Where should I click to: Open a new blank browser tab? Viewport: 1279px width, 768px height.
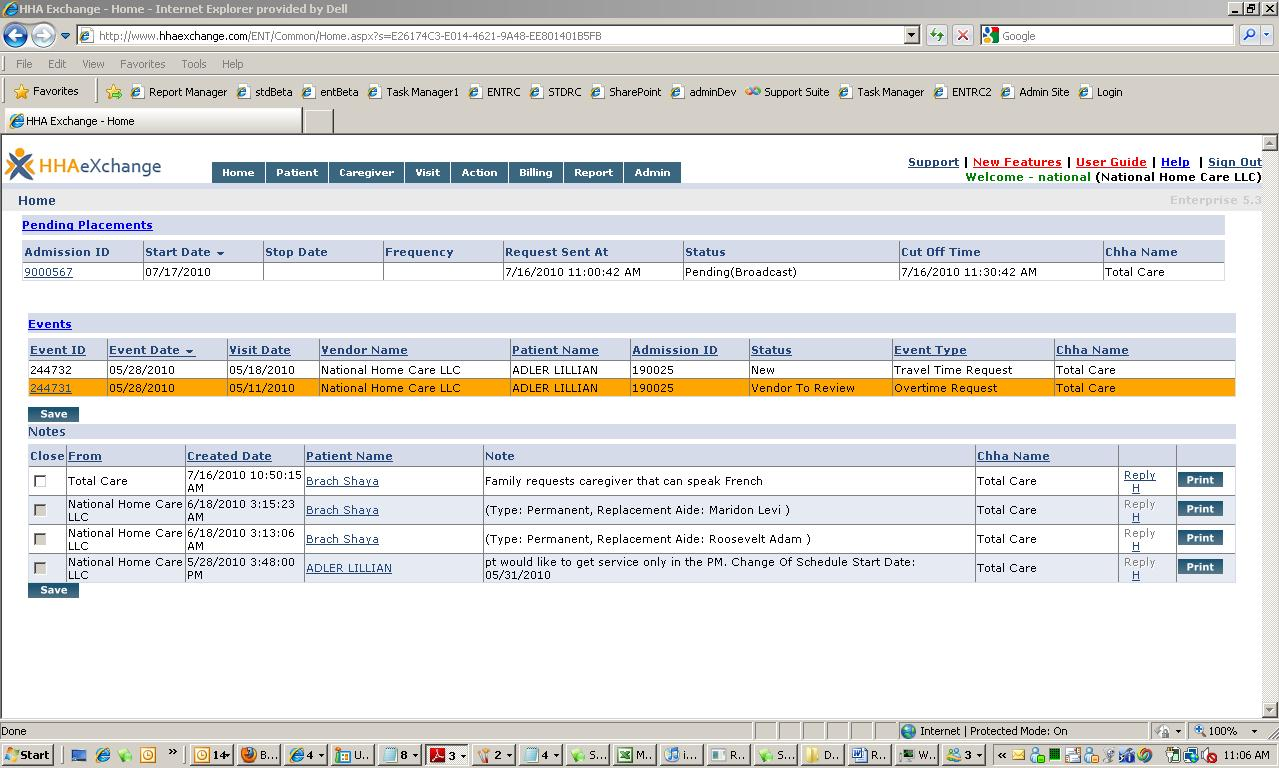[318, 121]
